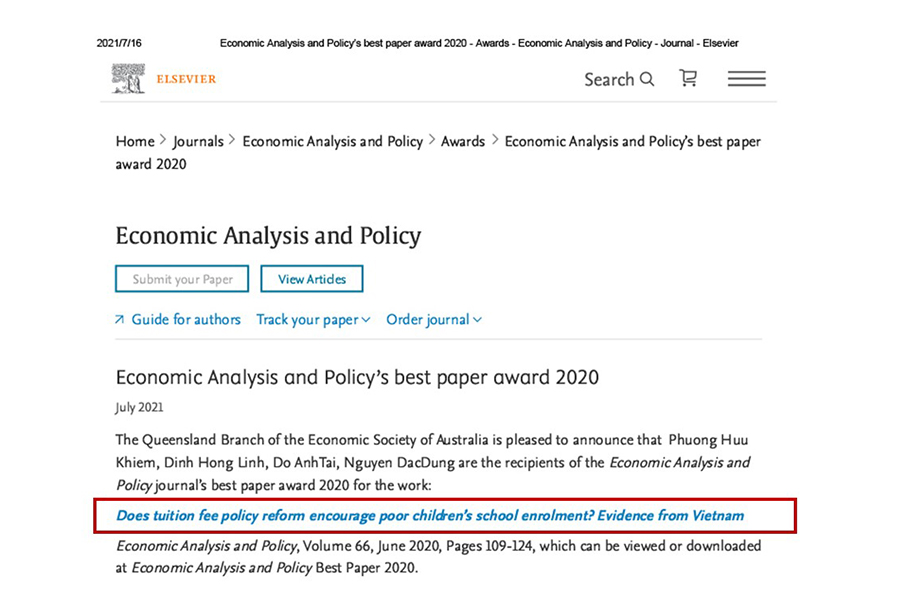Click the Economic Analysis and Policy journal title
The height and width of the screenshot is (600, 900).
(268, 236)
